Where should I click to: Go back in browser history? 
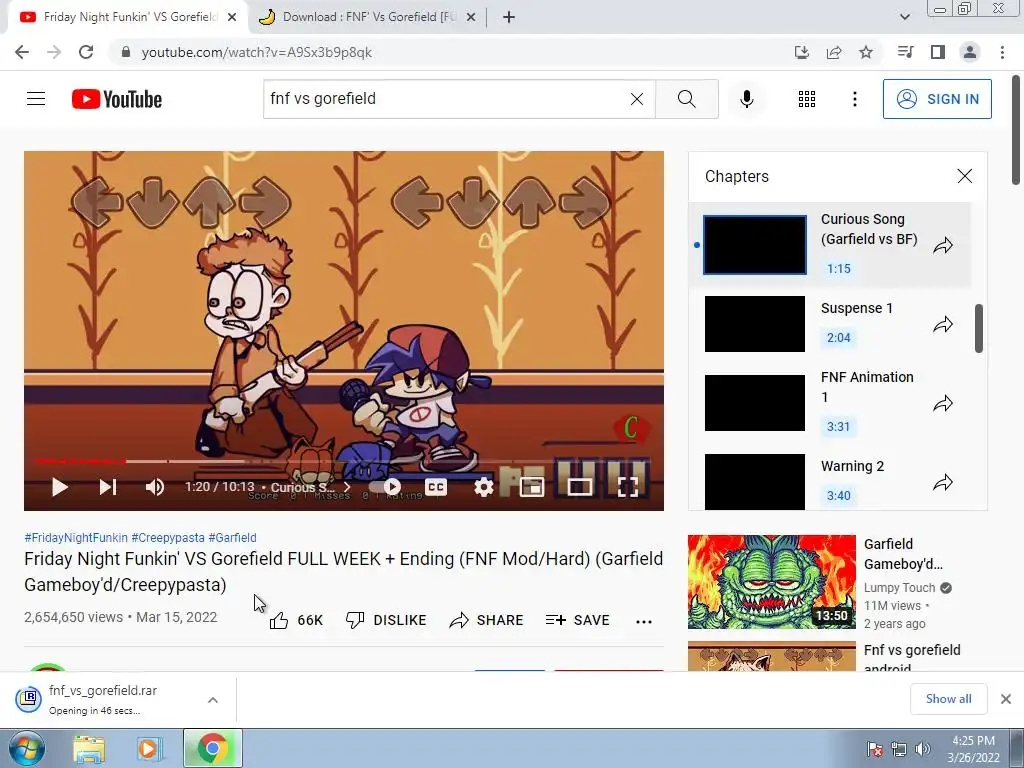tap(22, 52)
